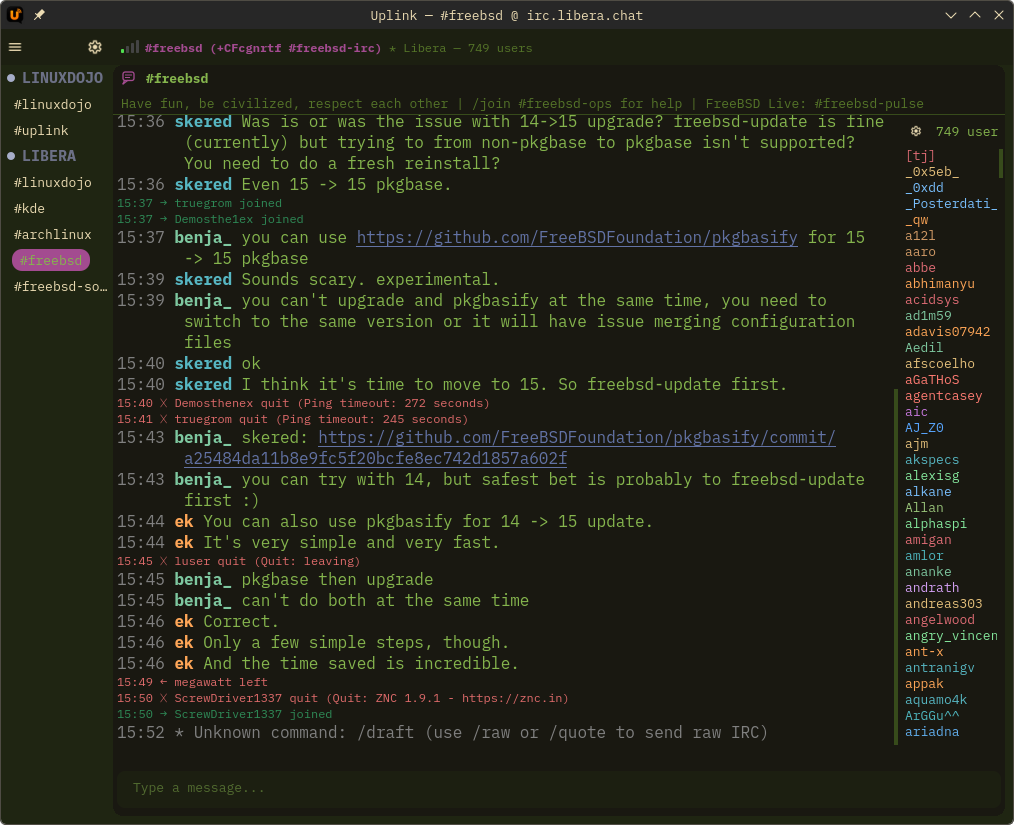Select #linuxdojo under LIBERA network
Viewport: 1014px width, 825px height.
pyautogui.click(x=52, y=183)
